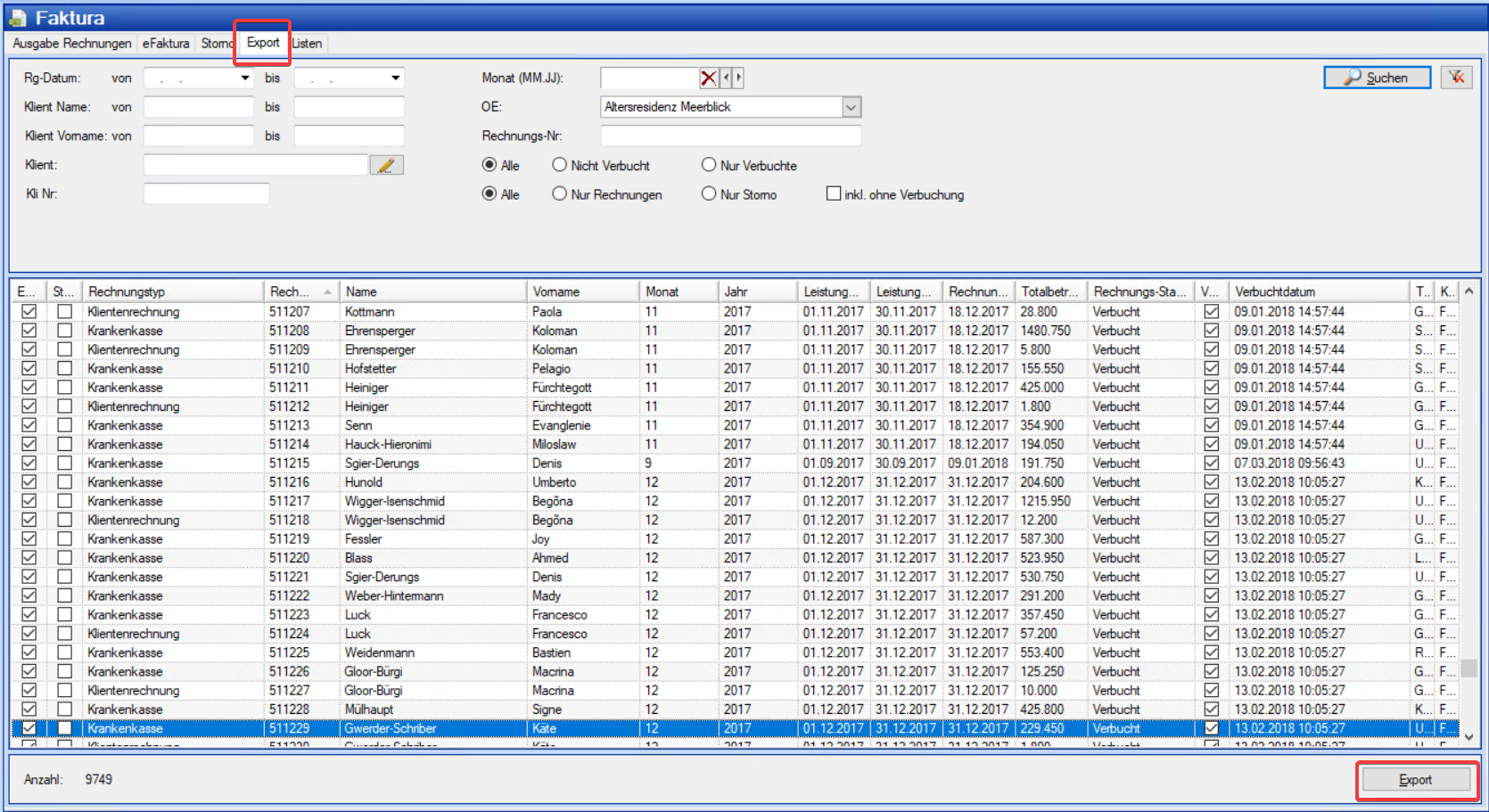Enable inkl. ohne Verbuchung checkbox
This screenshot has width=1489, height=812.
coord(834,193)
